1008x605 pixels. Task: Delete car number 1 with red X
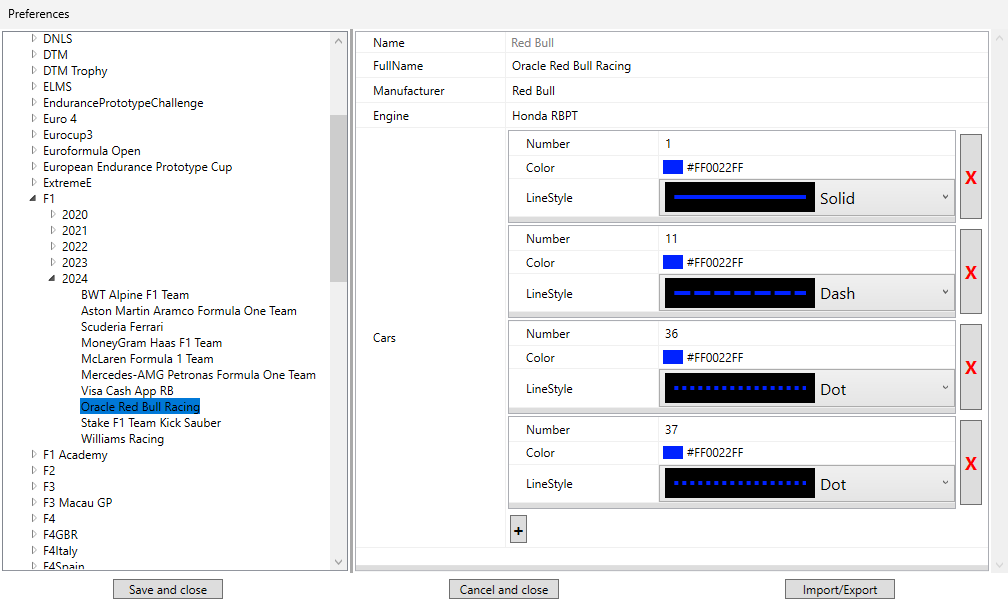971,177
